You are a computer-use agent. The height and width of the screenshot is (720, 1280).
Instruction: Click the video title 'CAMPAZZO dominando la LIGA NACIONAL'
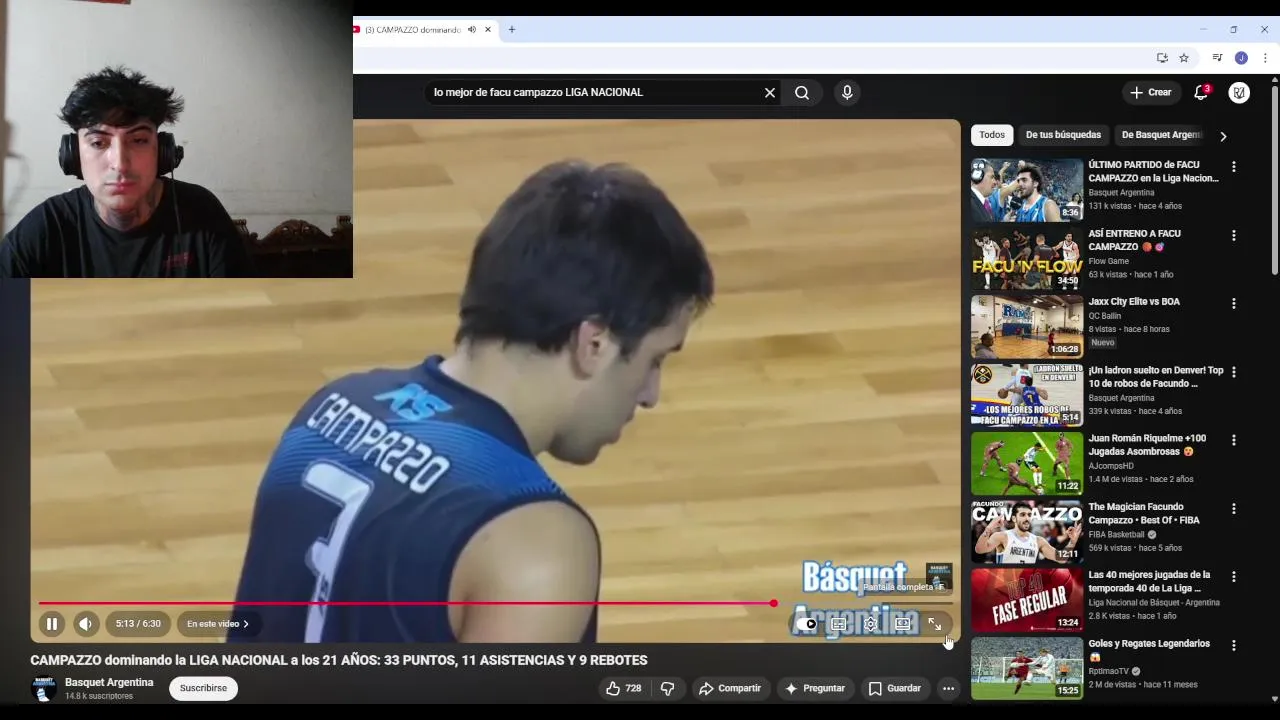pyautogui.click(x=339, y=660)
